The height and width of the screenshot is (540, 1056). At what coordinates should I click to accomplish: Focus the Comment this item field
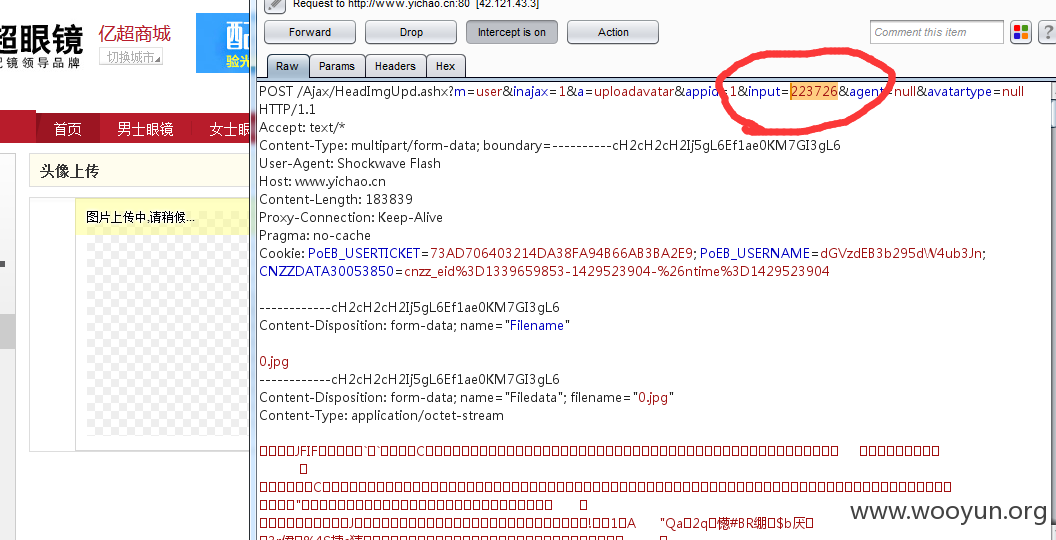937,32
